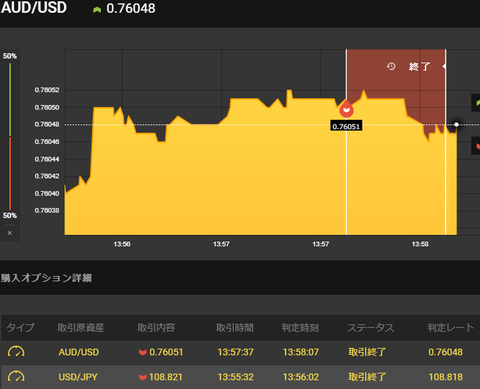Click the red trade entry marker on chart

(x=346, y=109)
